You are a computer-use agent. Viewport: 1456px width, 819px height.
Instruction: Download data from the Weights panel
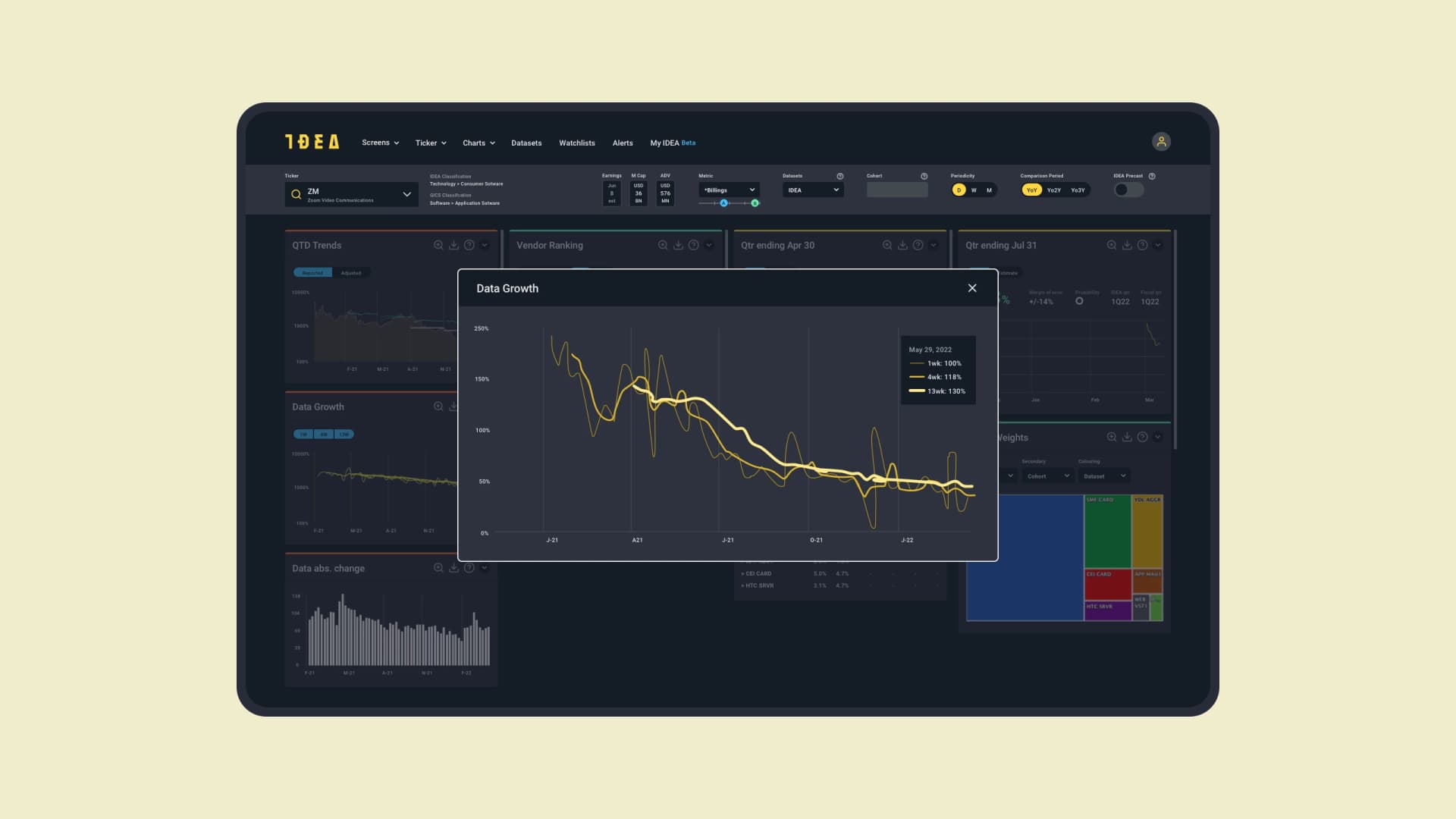pyautogui.click(x=1126, y=437)
